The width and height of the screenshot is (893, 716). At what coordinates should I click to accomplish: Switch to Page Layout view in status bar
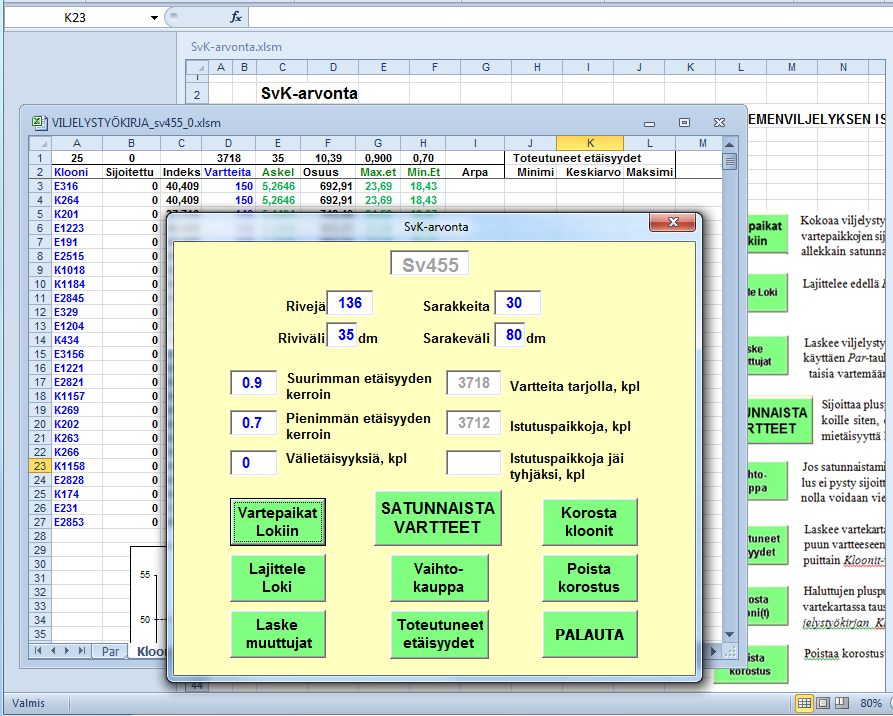click(823, 703)
